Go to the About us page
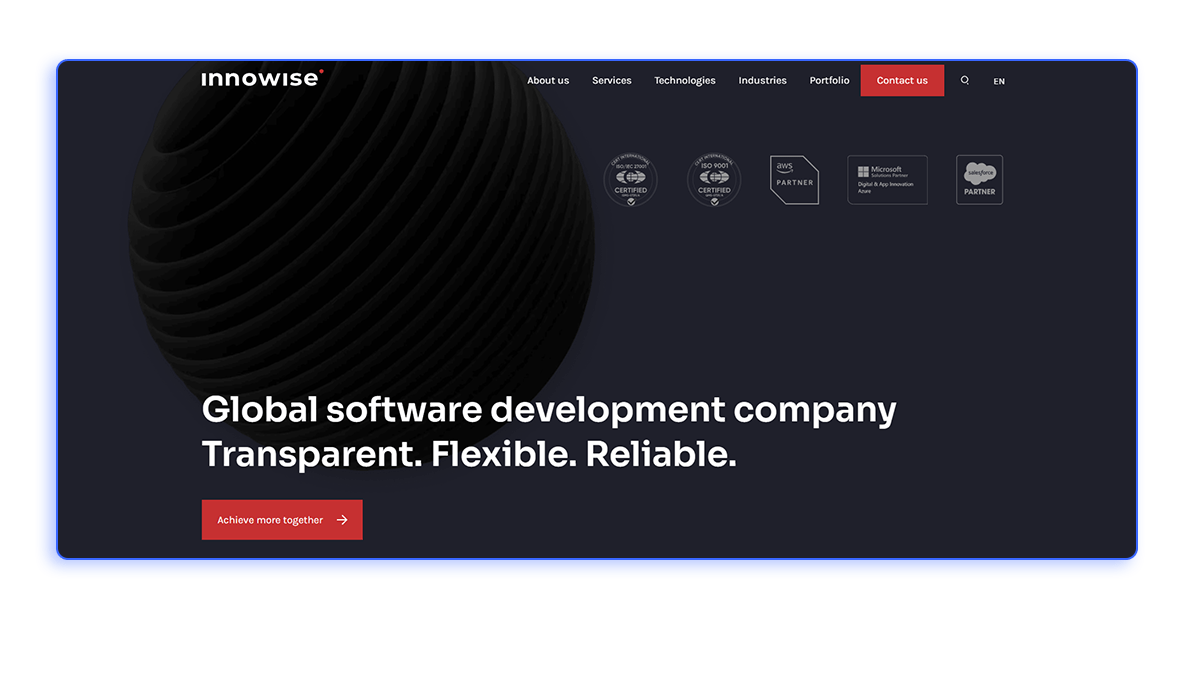1200x675 pixels. click(x=548, y=80)
